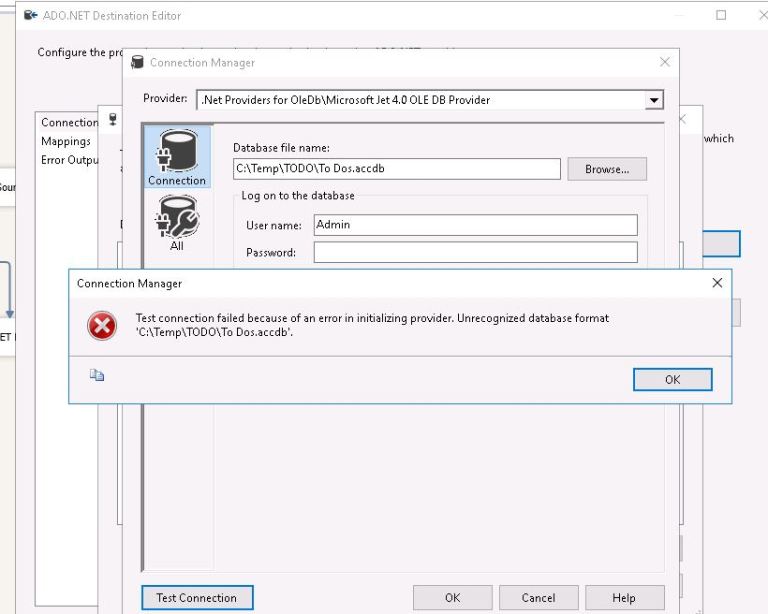The image size is (768, 614).
Task: Cancel the Connection Manager dialog
Action: click(x=538, y=598)
